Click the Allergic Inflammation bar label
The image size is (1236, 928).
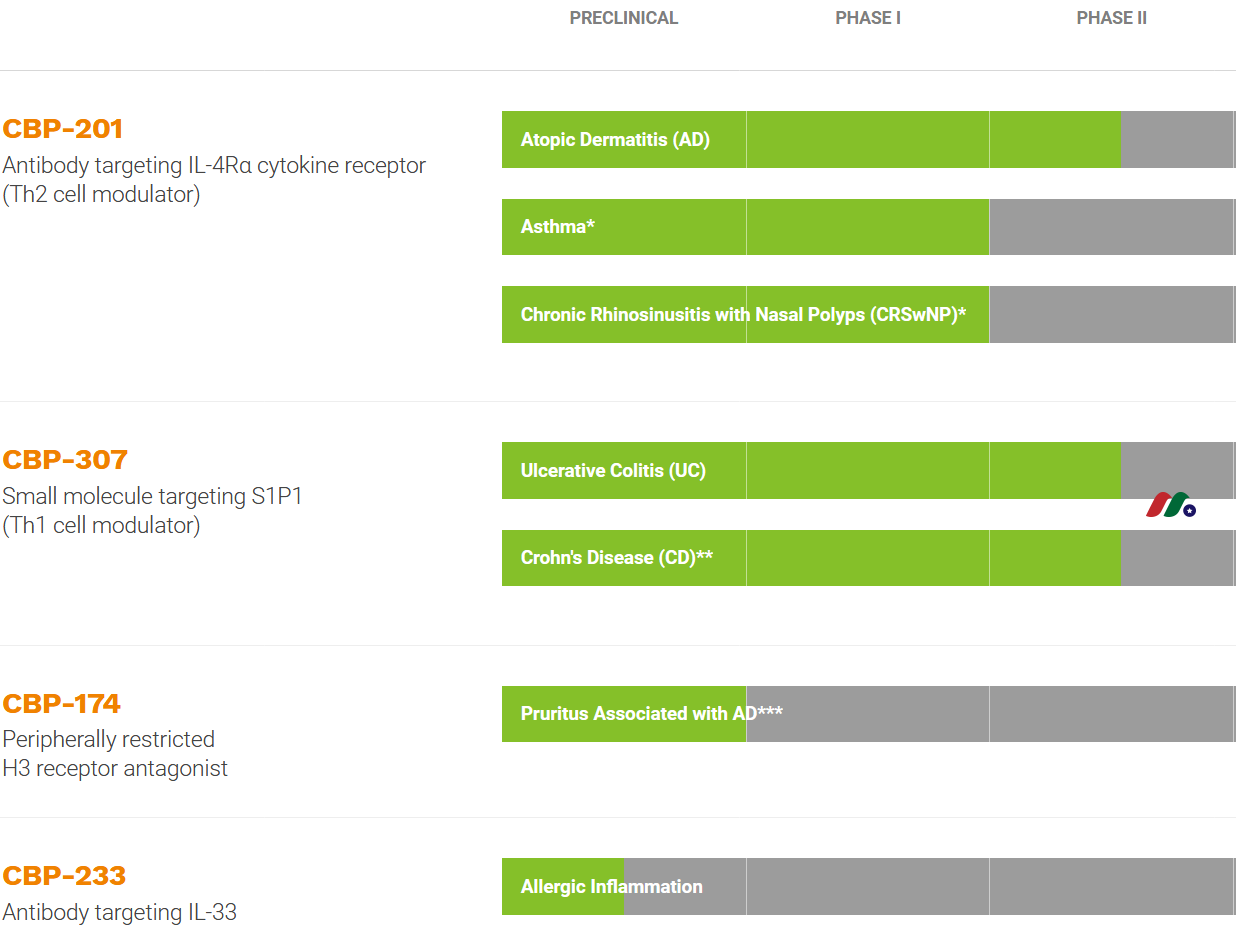click(x=611, y=887)
